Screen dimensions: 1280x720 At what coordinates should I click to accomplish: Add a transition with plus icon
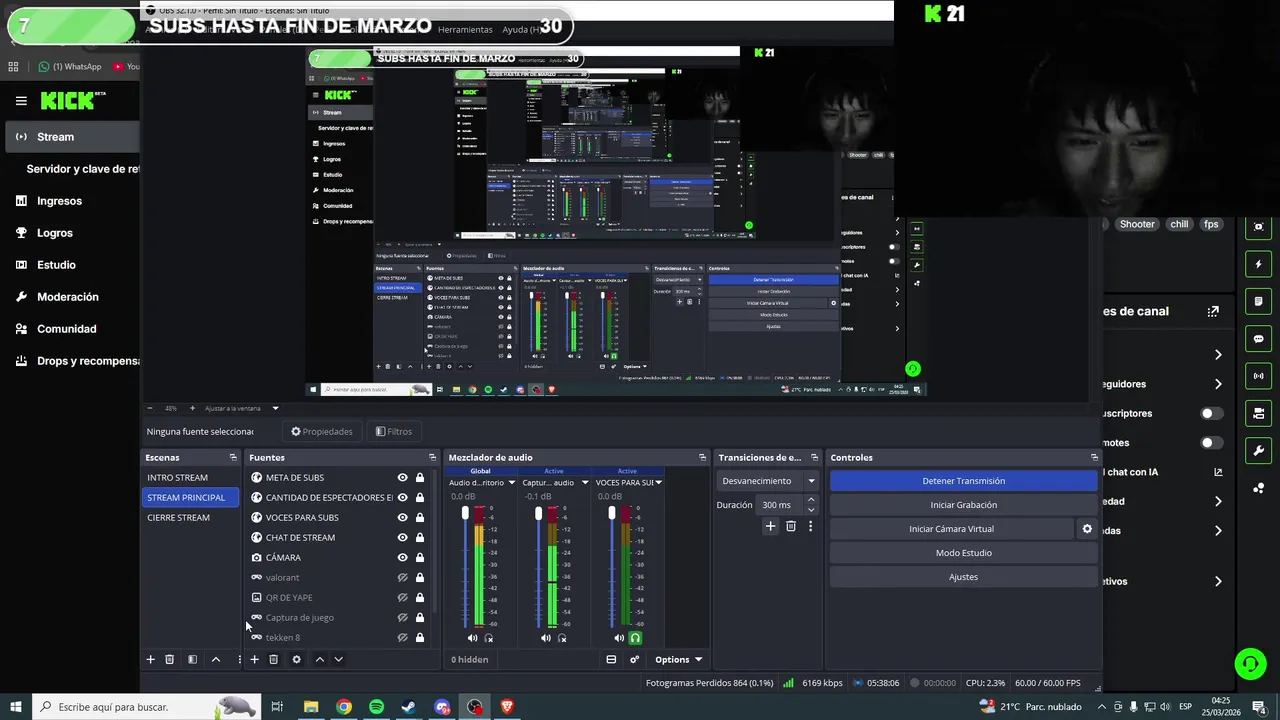(770, 526)
